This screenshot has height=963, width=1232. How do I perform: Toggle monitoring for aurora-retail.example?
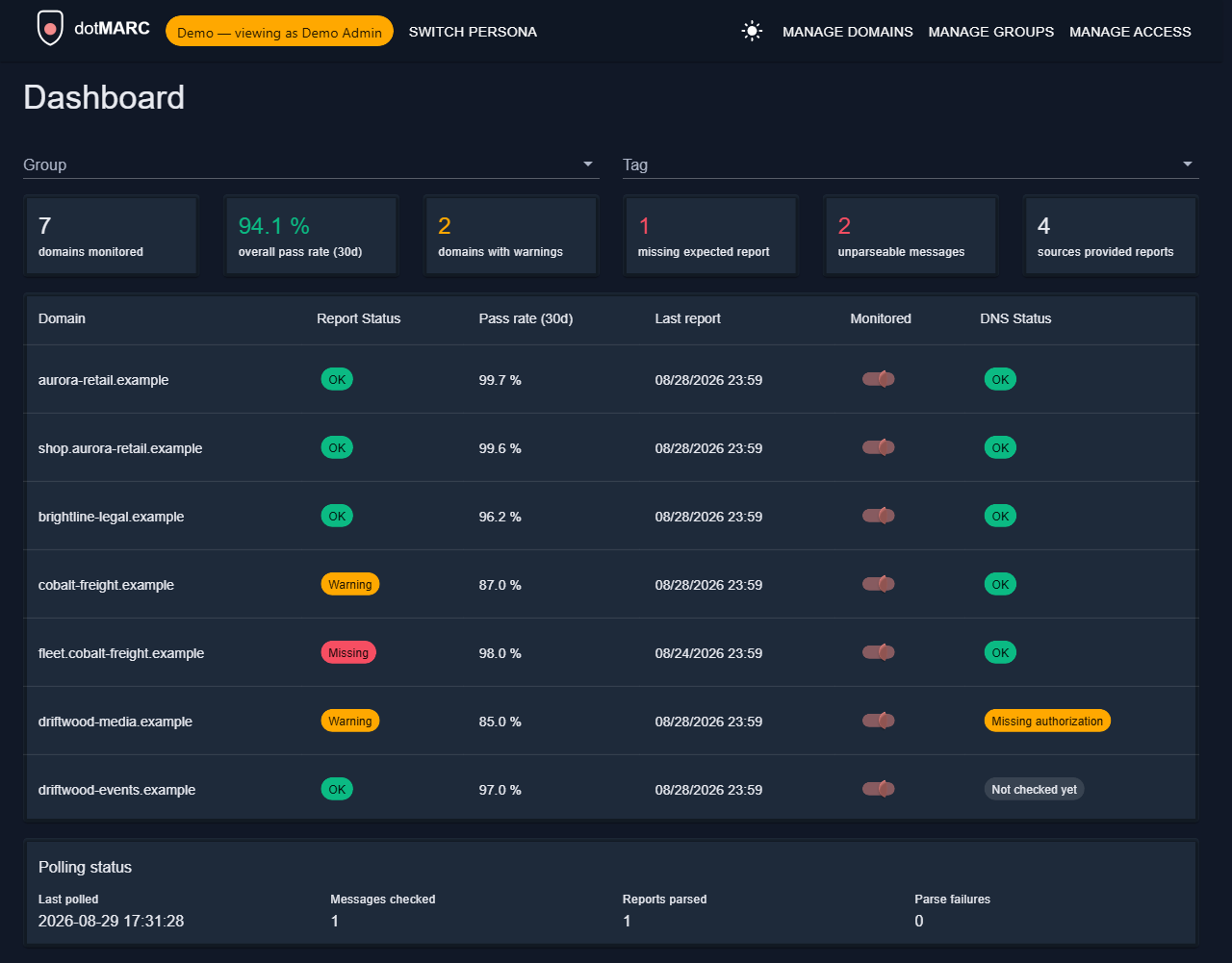(879, 379)
